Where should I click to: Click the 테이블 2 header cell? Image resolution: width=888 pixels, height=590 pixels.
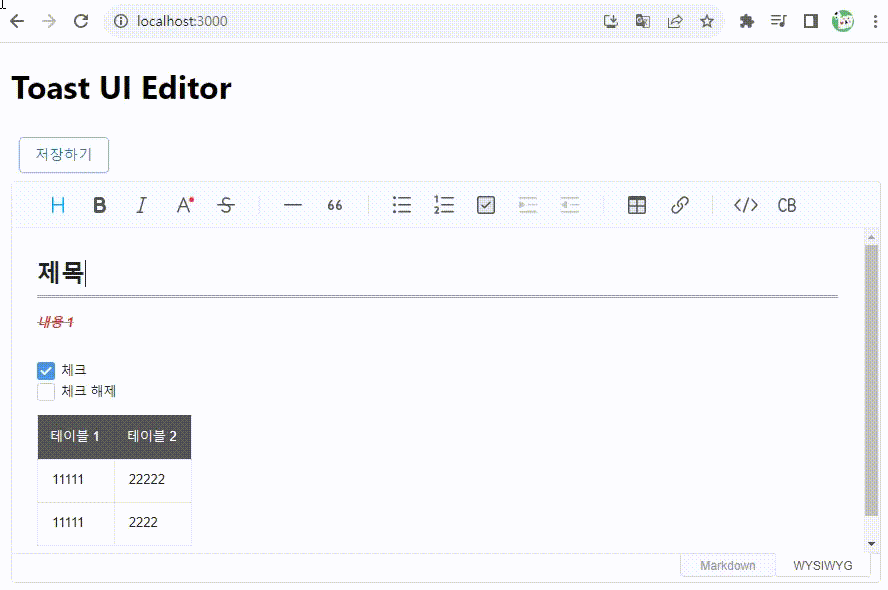[x=152, y=437]
